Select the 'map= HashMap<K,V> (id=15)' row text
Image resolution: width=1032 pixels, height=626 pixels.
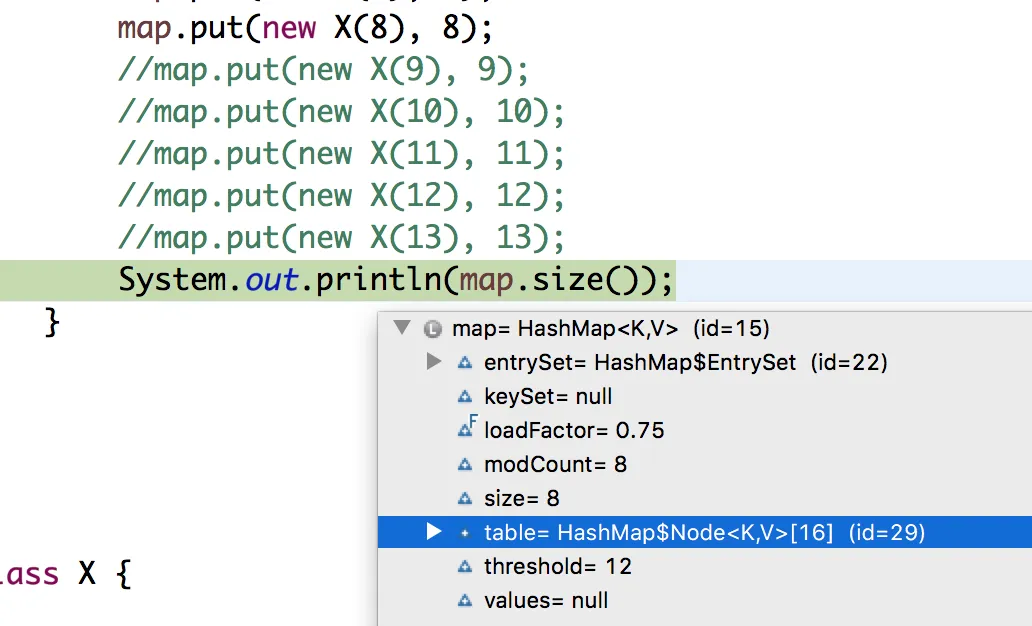click(x=611, y=328)
